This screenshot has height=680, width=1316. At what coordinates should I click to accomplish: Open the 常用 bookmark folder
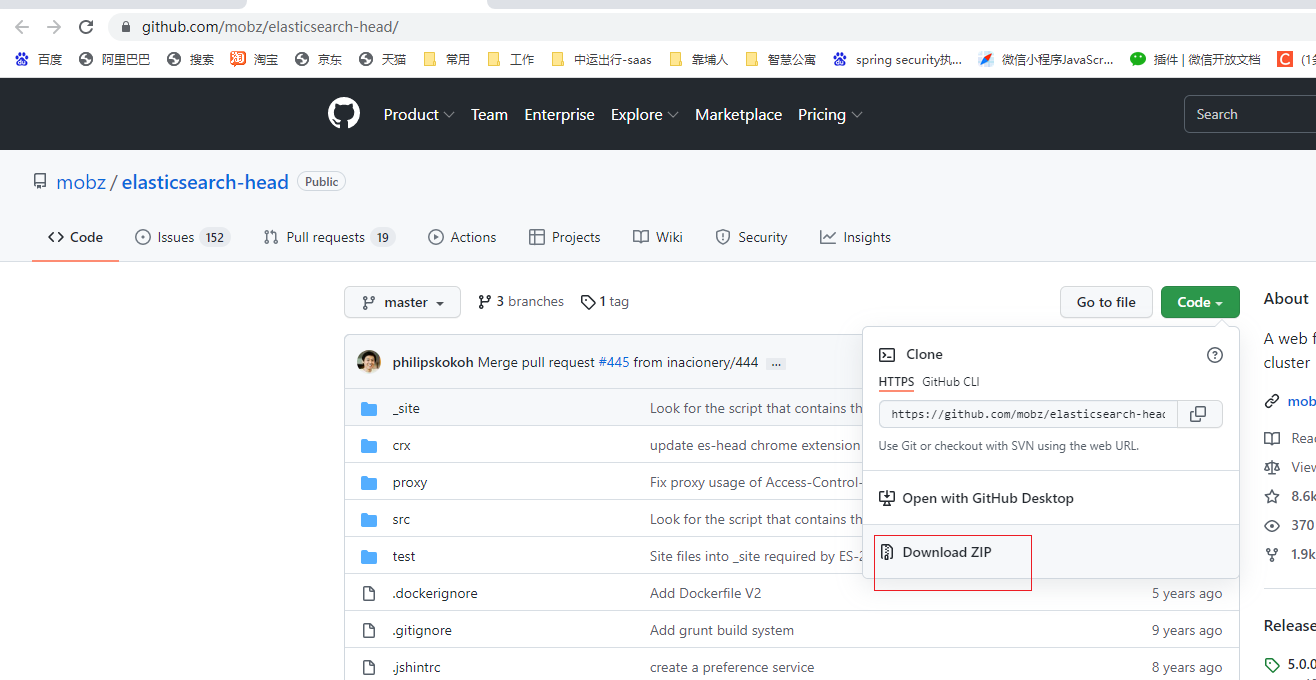(446, 59)
